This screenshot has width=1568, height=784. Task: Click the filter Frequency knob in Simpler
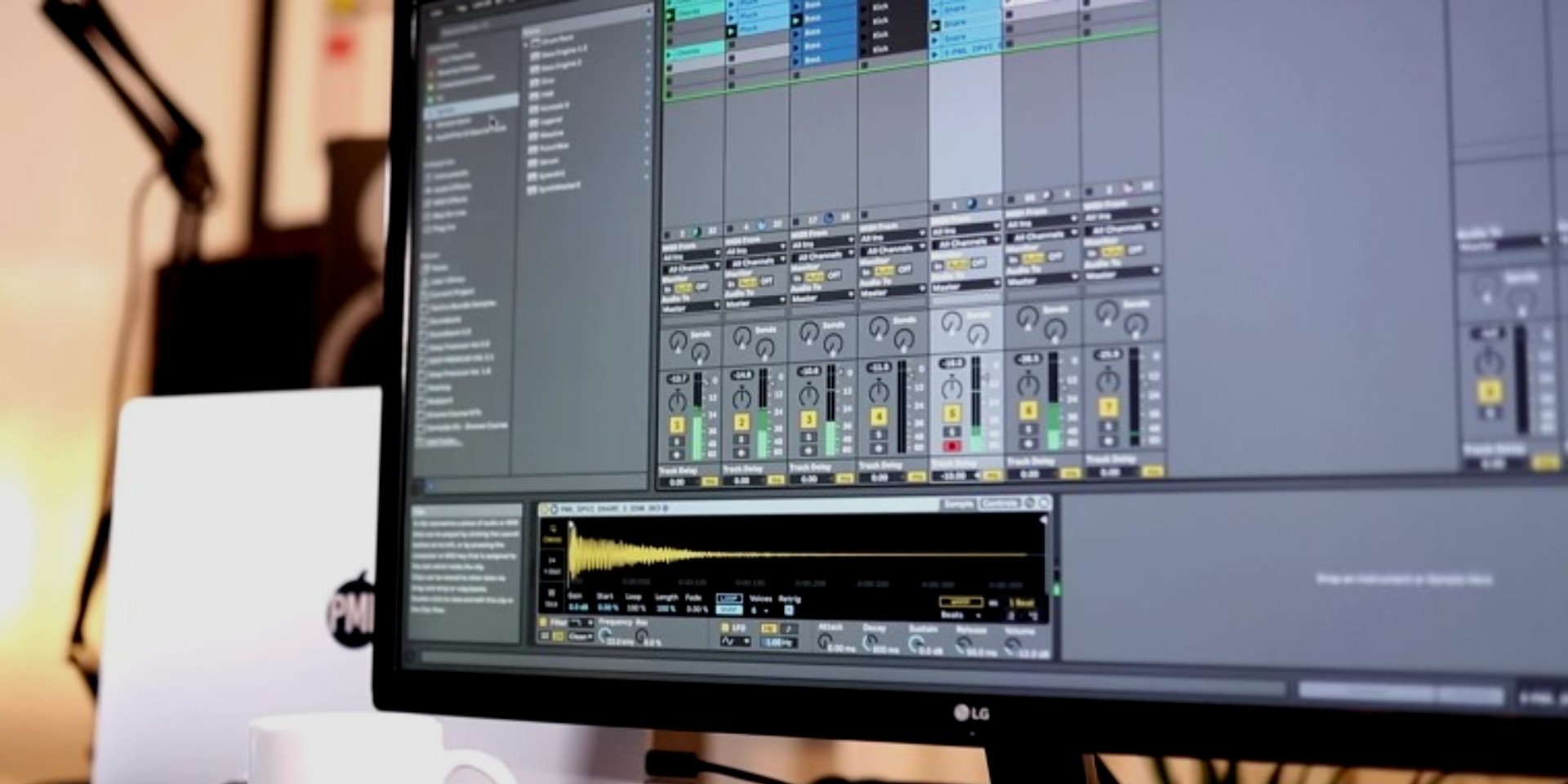pyautogui.click(x=604, y=635)
